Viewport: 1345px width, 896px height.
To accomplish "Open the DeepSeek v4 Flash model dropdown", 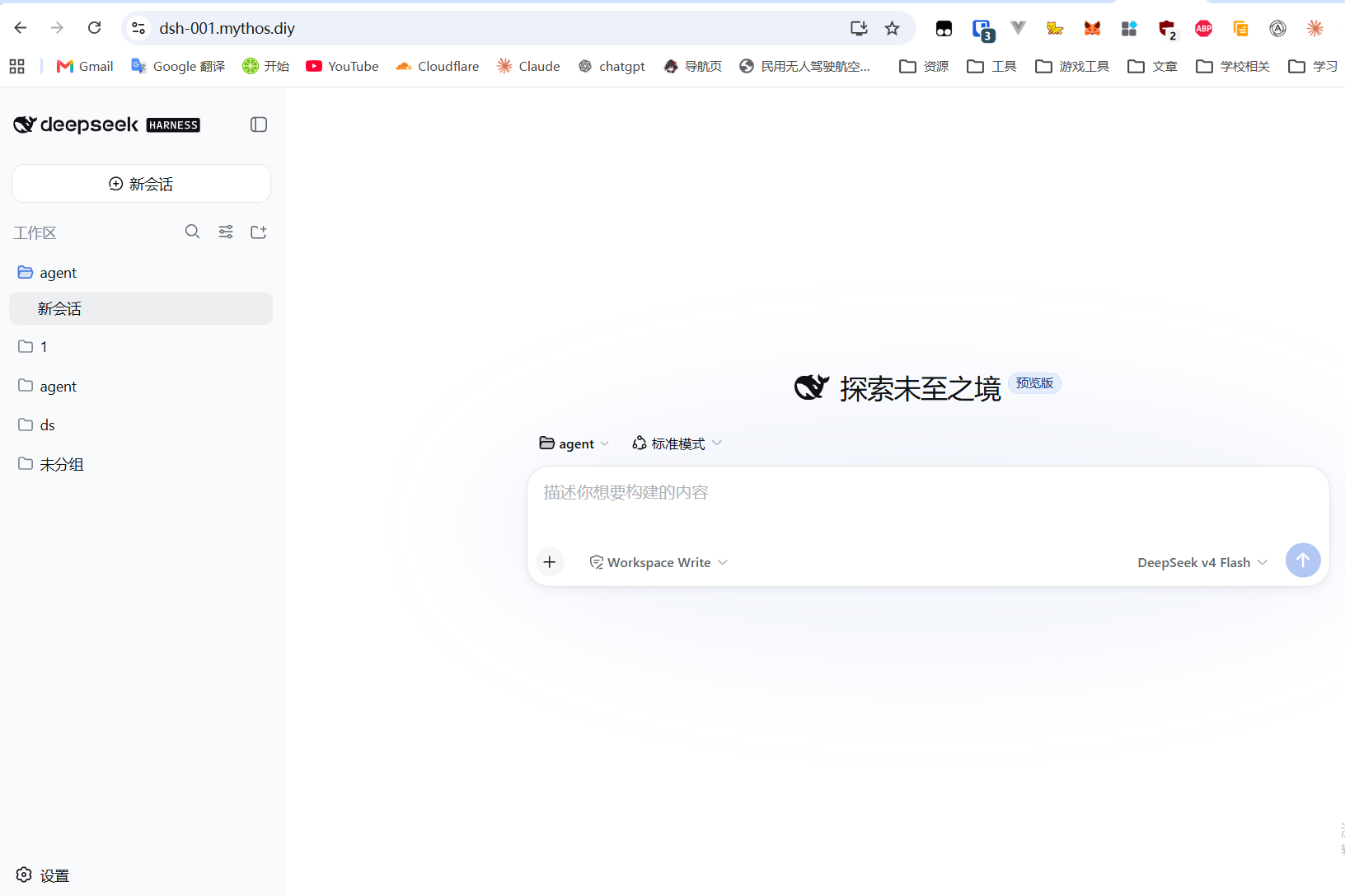I will [x=1202, y=562].
